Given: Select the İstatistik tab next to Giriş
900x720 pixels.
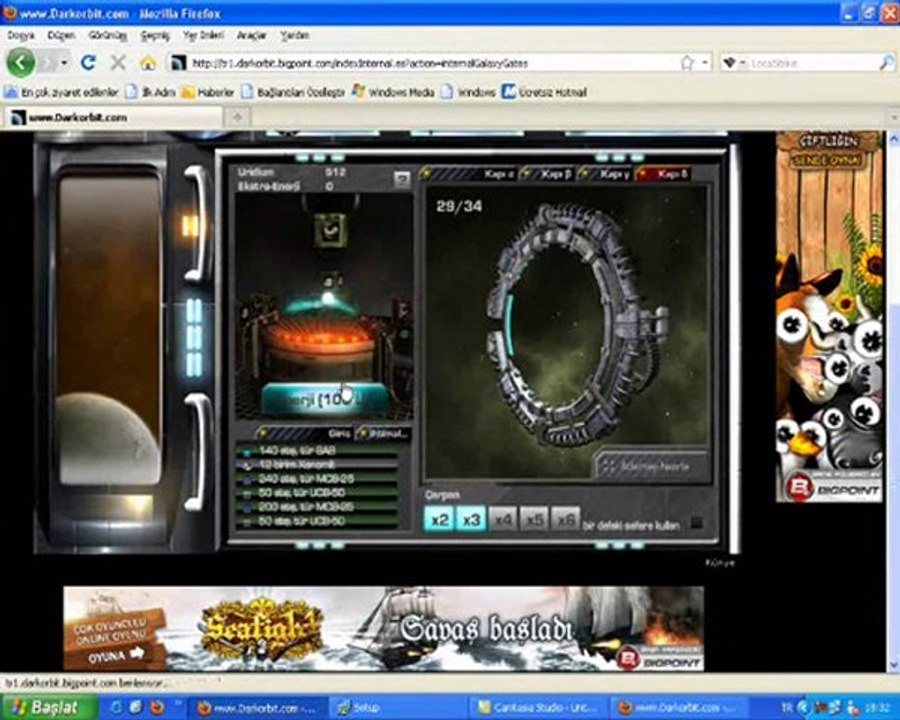Looking at the screenshot, I should pyautogui.click(x=383, y=433).
